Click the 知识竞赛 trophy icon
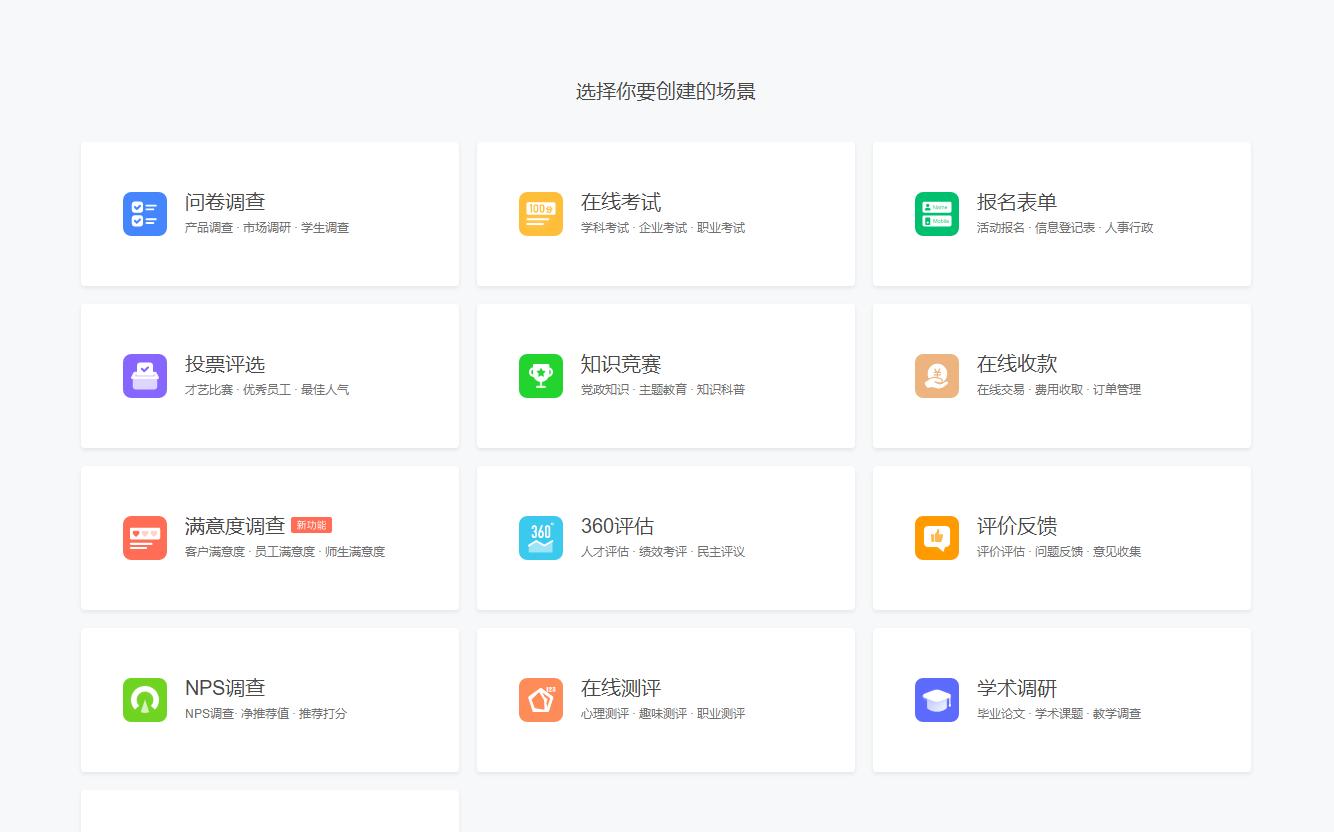Viewport: 1334px width, 832px height. pos(540,375)
